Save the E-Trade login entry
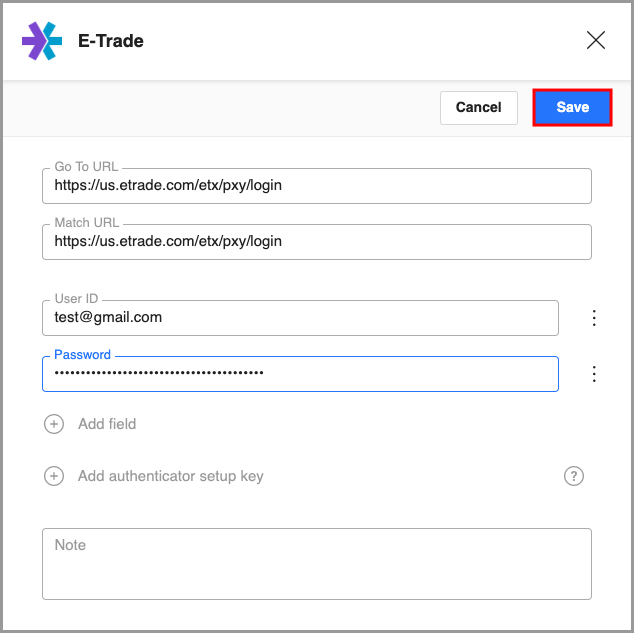The width and height of the screenshot is (634, 633). [x=572, y=108]
